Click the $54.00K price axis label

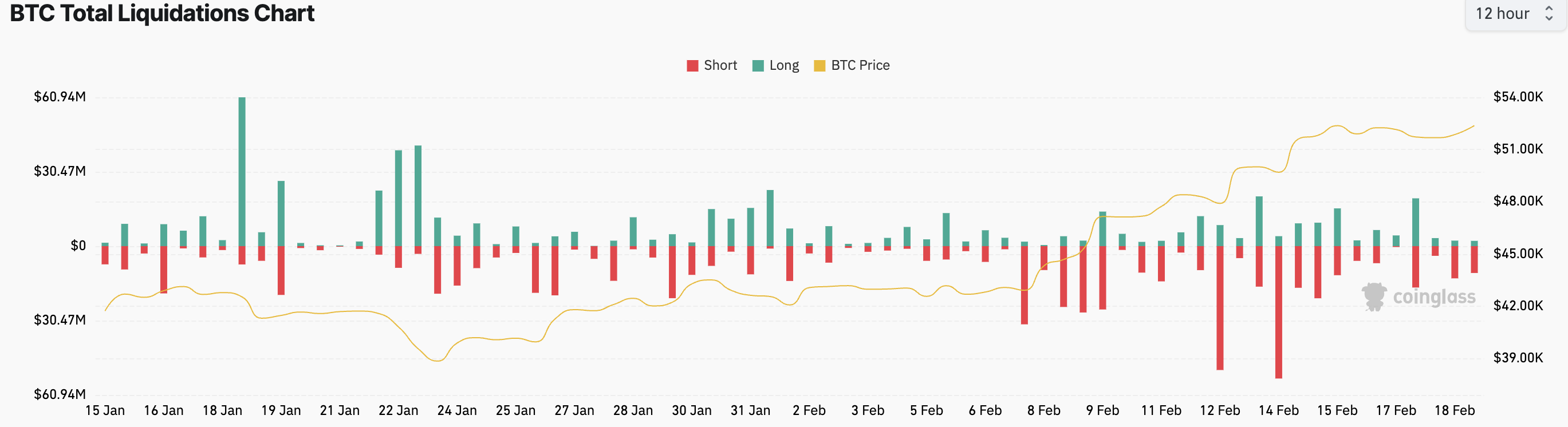1518,97
